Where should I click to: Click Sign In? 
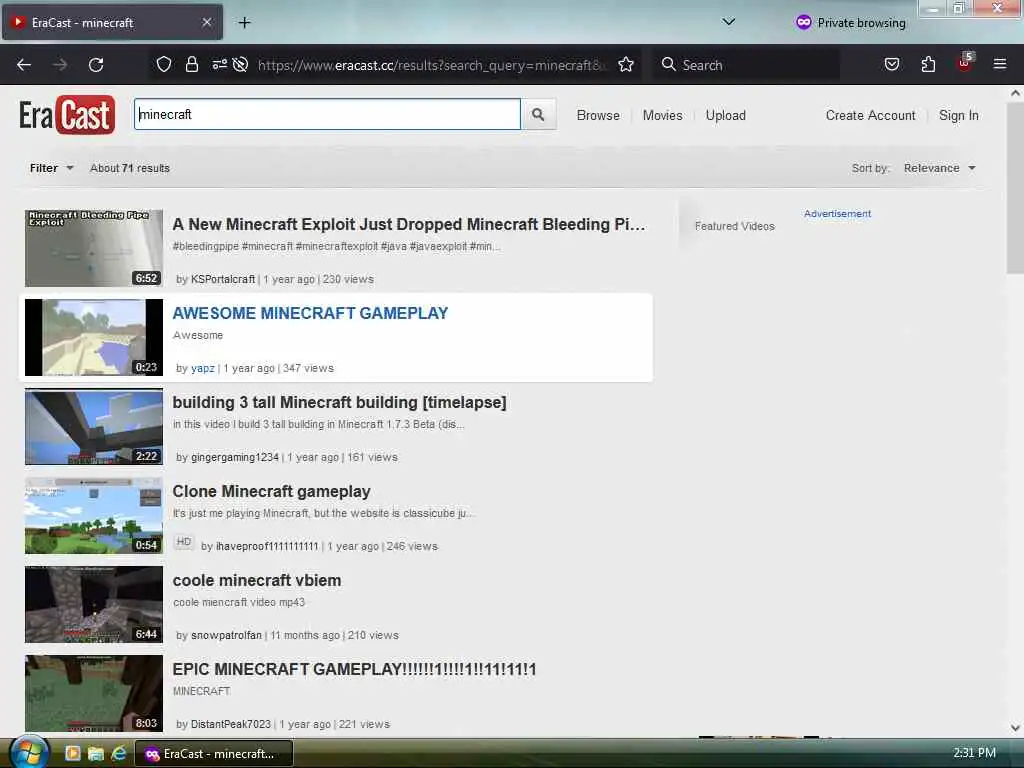point(959,116)
